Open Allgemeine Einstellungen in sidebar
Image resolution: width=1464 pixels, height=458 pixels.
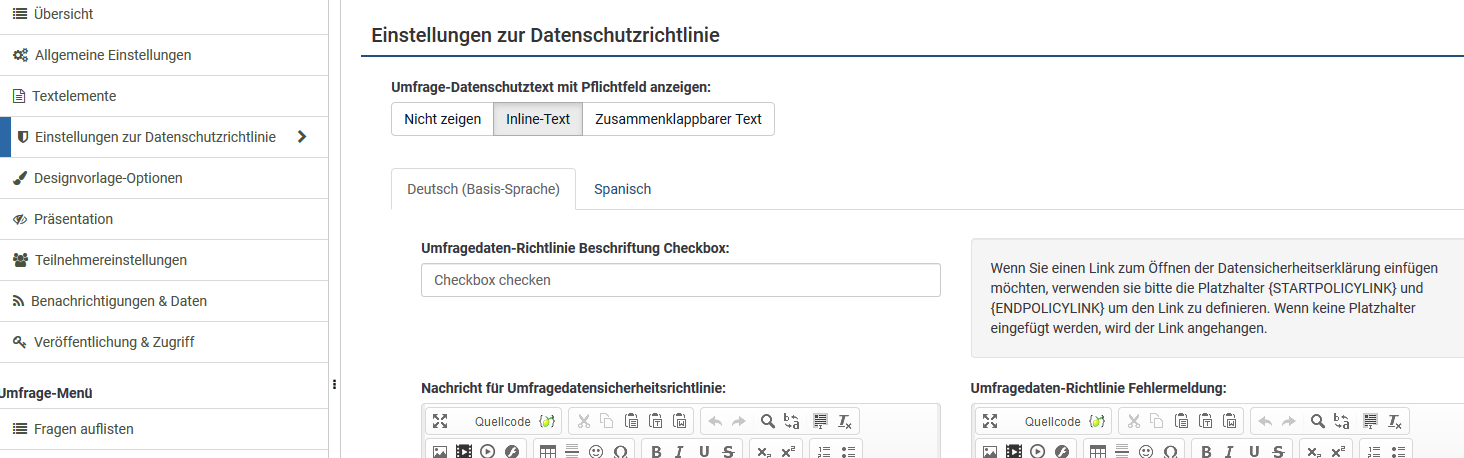112,55
